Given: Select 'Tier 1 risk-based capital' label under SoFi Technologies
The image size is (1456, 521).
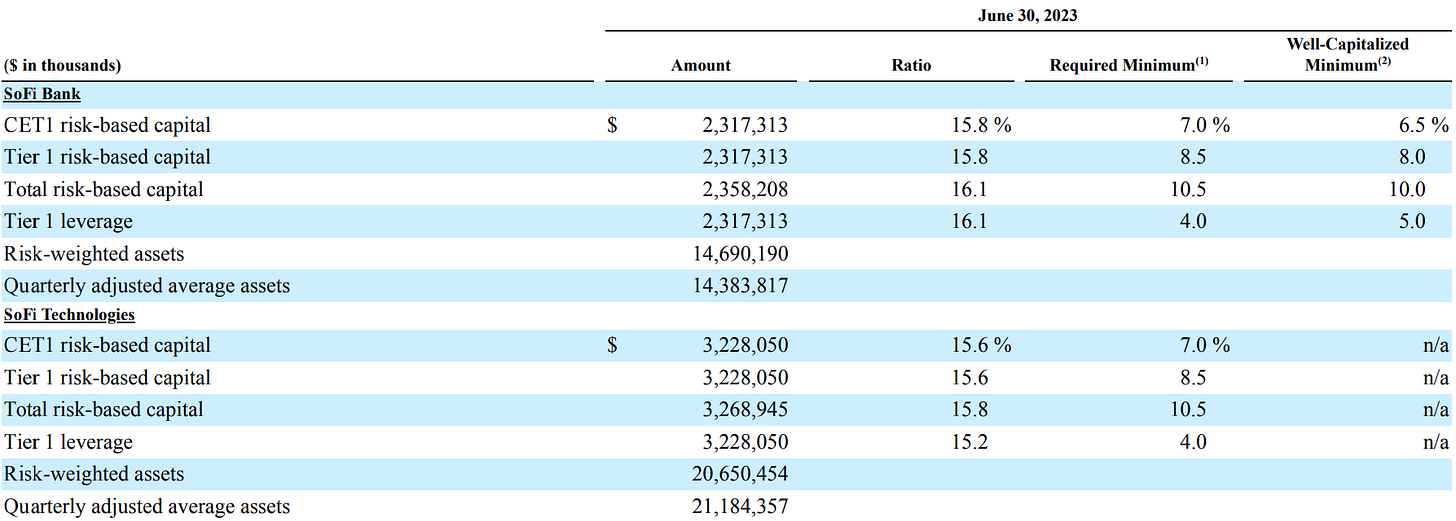Looking at the screenshot, I should point(108,377).
